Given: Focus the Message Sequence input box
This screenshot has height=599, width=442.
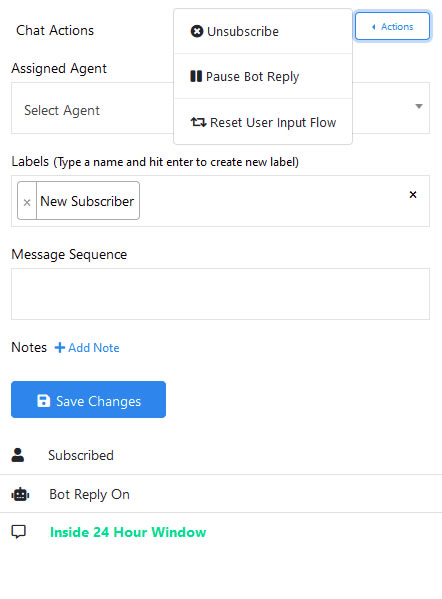Looking at the screenshot, I should pyautogui.click(x=220, y=294).
